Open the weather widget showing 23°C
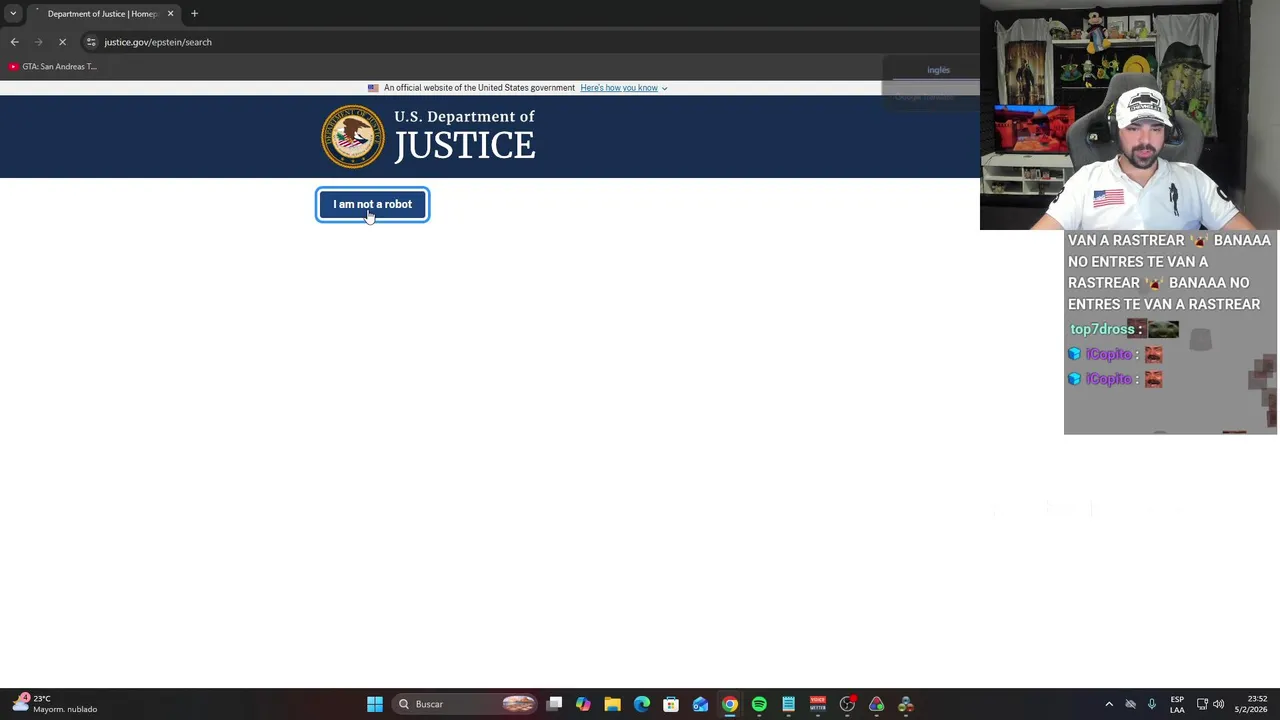Screen dimensions: 1280x720 click(x=54, y=704)
